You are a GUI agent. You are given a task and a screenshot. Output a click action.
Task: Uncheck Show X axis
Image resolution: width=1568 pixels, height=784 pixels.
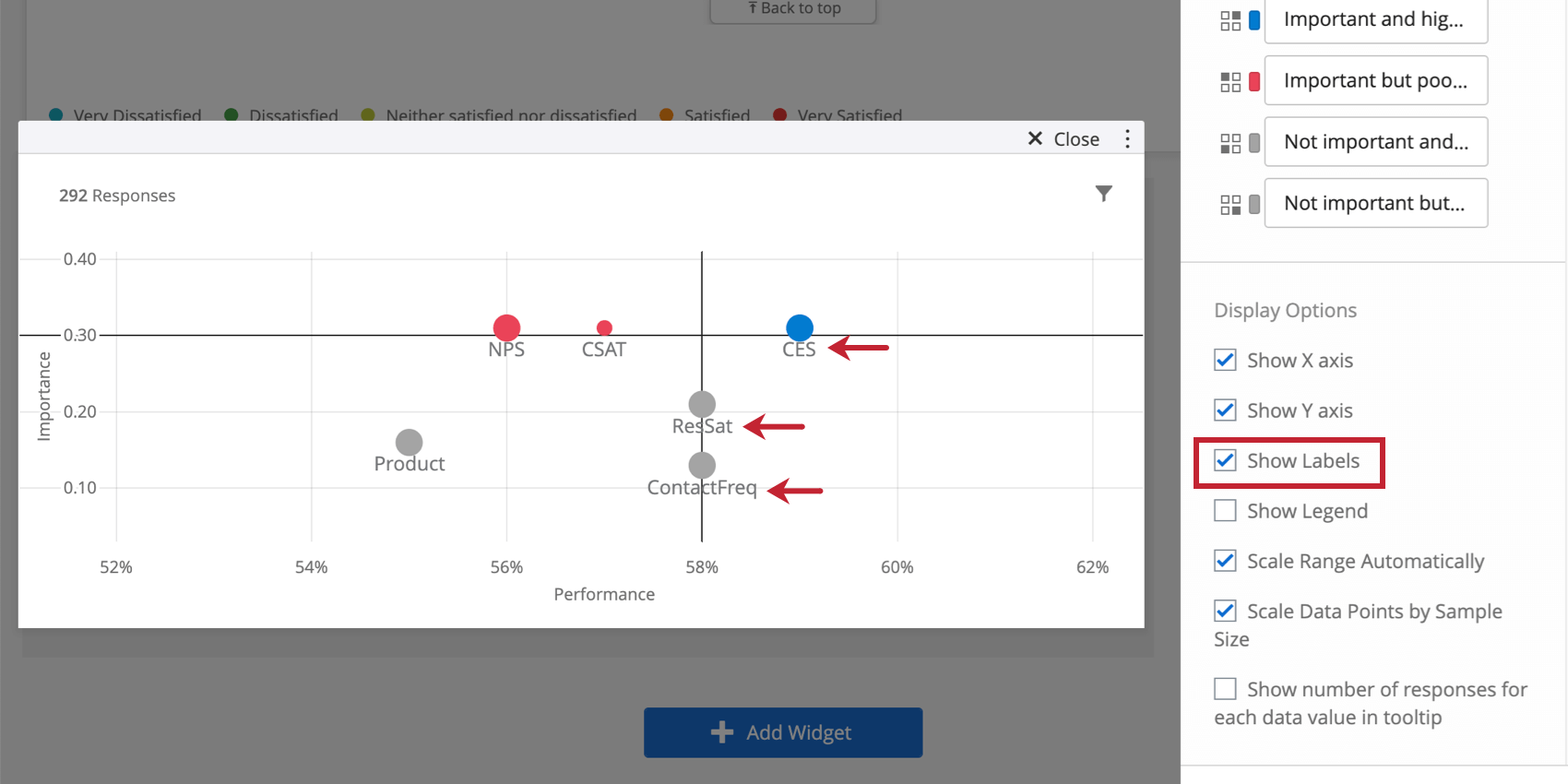[1225, 360]
